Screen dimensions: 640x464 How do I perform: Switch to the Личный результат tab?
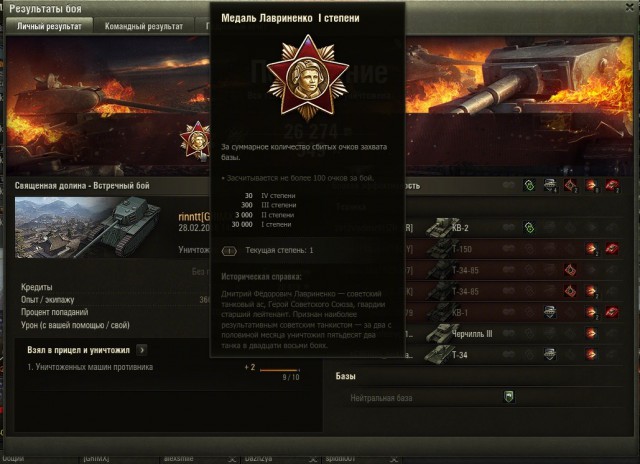(x=49, y=26)
